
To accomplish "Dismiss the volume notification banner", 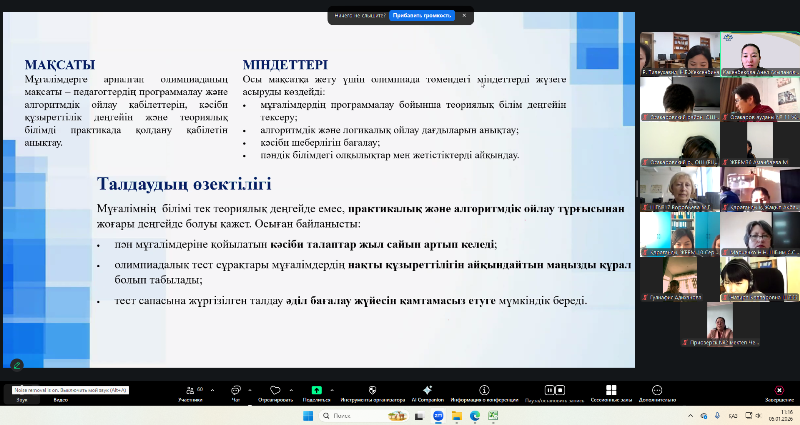I will [462, 16].
